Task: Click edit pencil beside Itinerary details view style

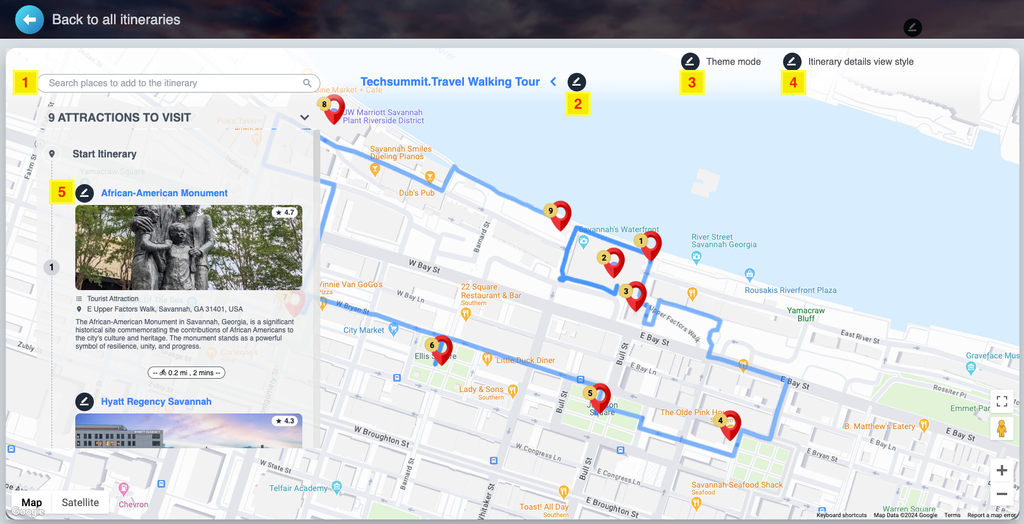Action: click(x=792, y=61)
